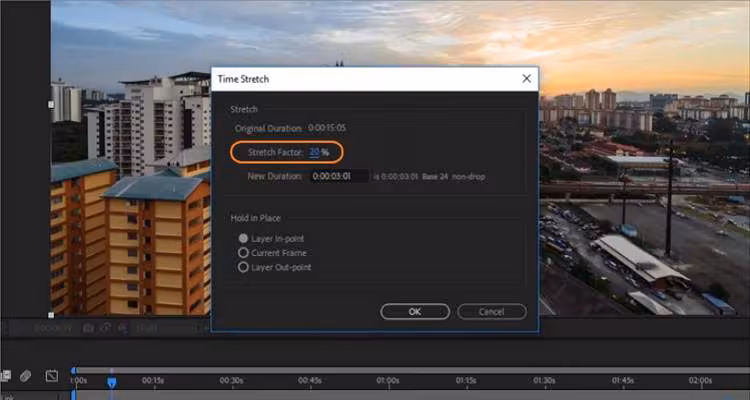
Task: Click the viewer current timecode display
Action: coord(53,328)
